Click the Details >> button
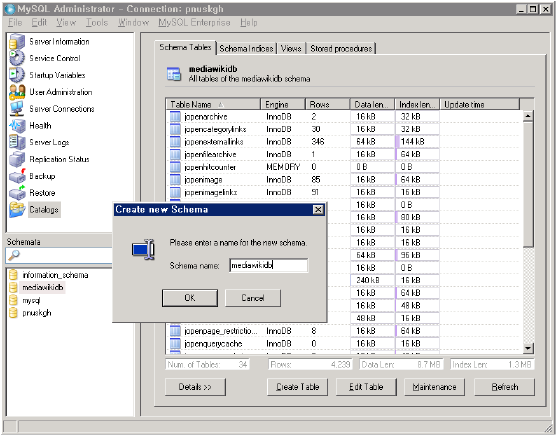Screen dimensions: 556x435 [195, 387]
